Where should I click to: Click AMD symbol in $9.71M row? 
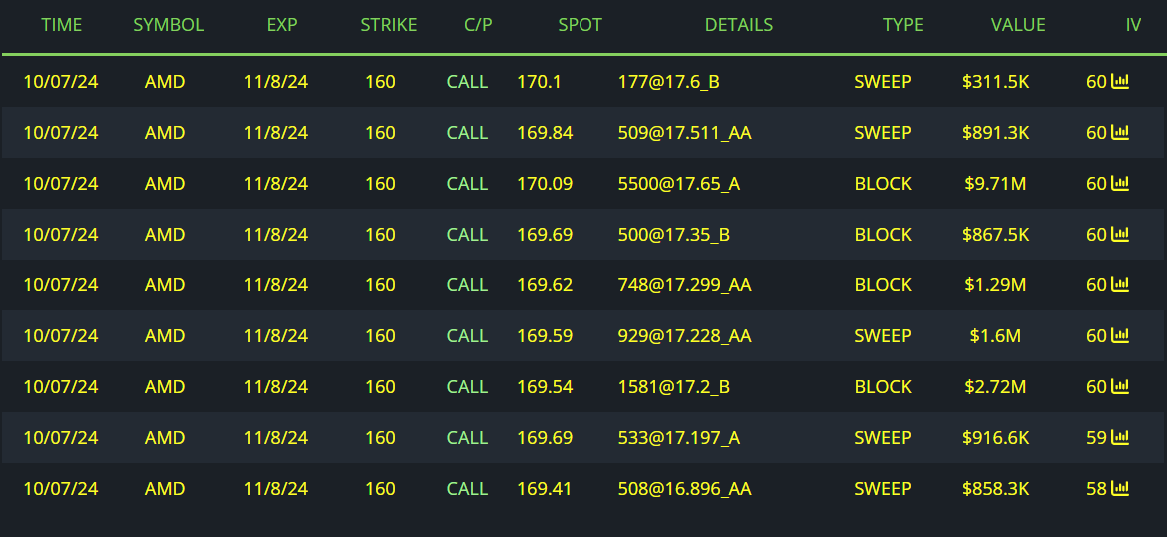[164, 183]
